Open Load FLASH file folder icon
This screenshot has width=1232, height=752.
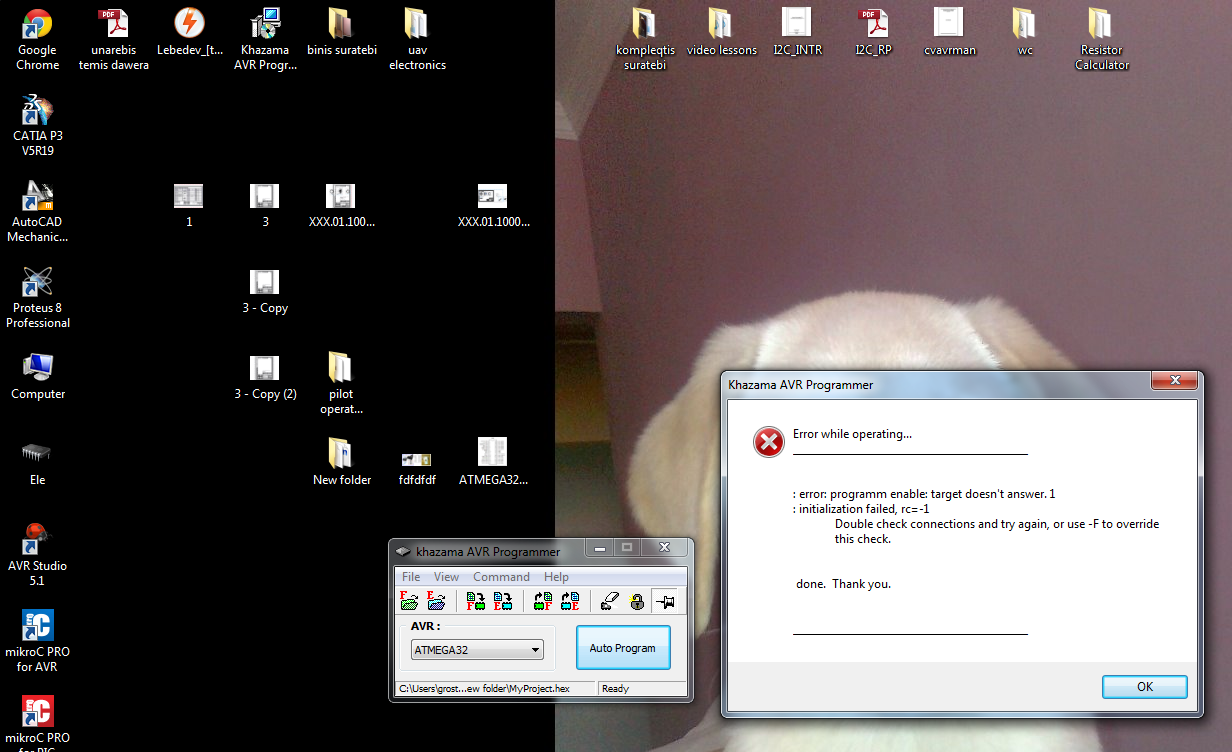click(410, 601)
